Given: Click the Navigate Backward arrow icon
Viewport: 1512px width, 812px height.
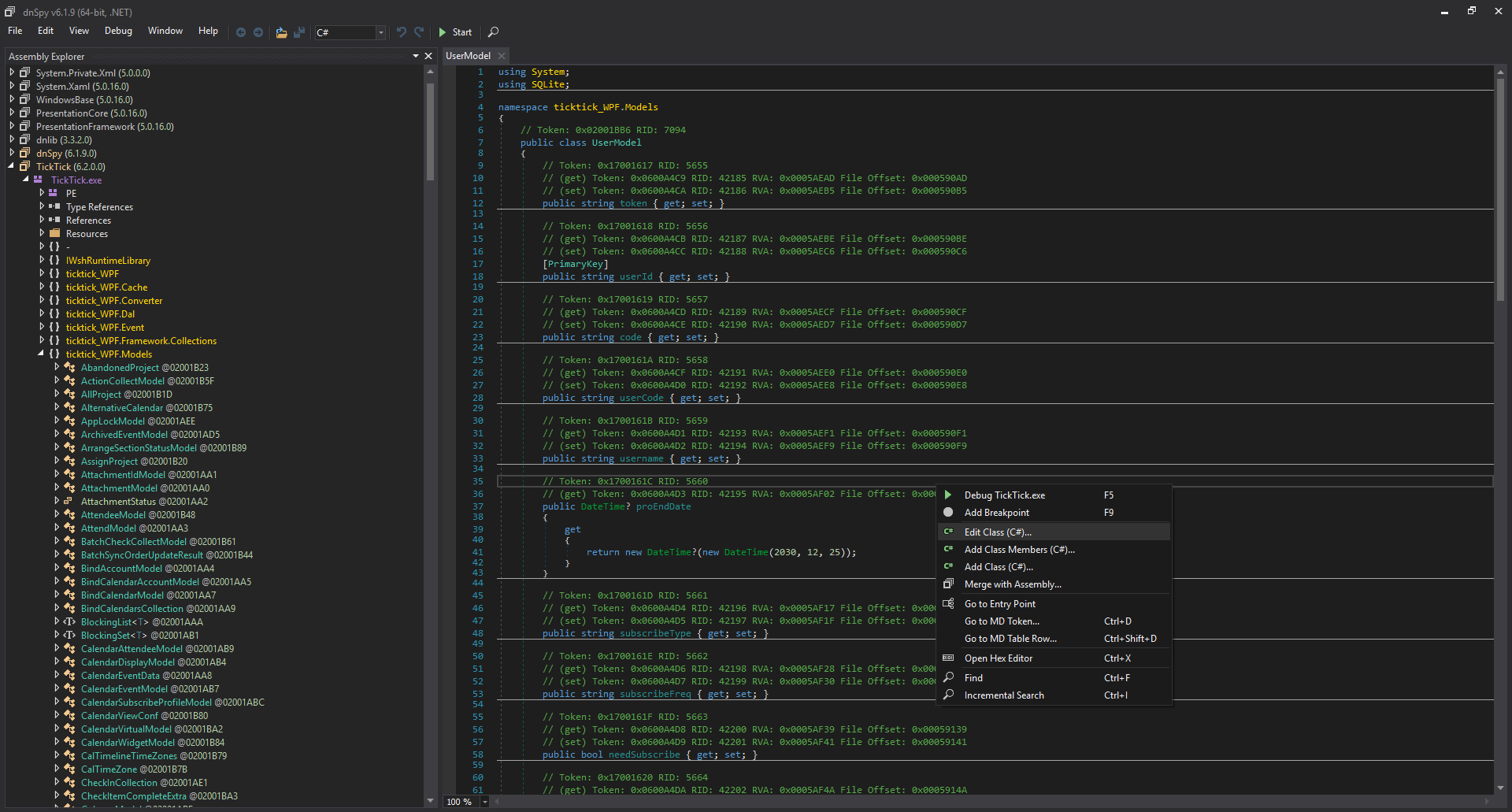Looking at the screenshot, I should [x=241, y=32].
